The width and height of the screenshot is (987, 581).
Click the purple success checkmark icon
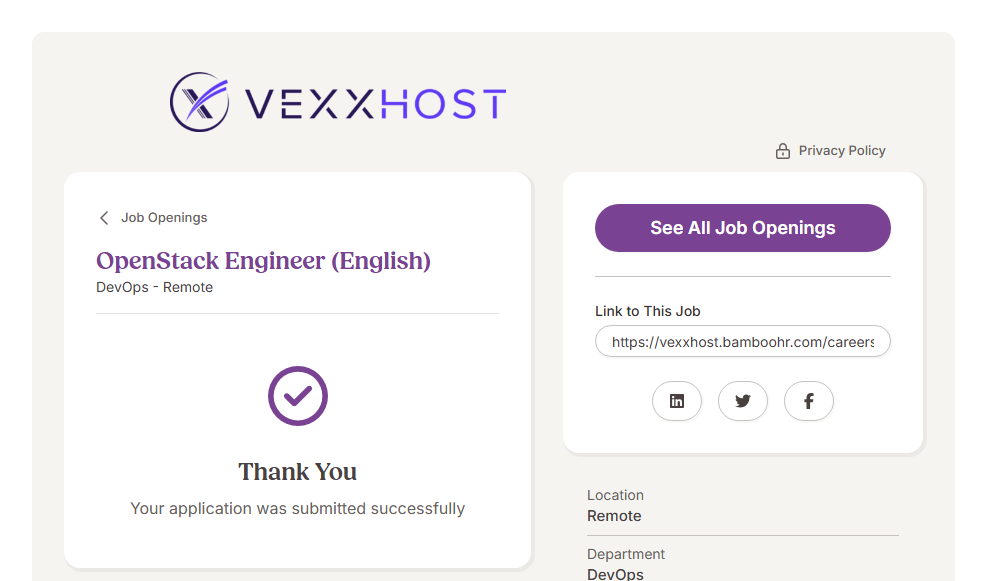click(298, 396)
